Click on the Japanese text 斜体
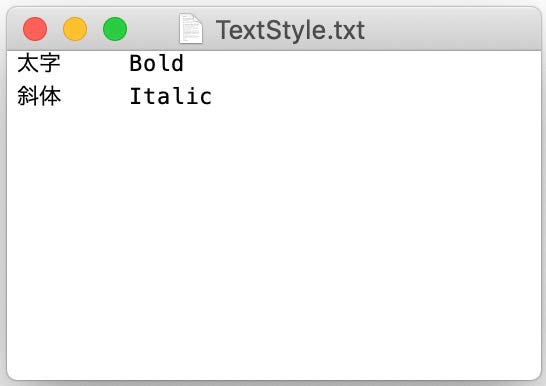 click(x=39, y=96)
